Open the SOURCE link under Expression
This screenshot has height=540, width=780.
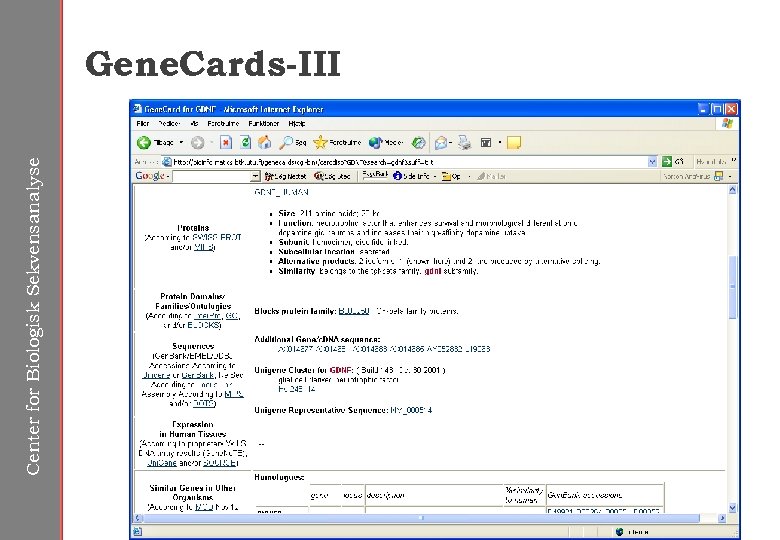[220, 462]
